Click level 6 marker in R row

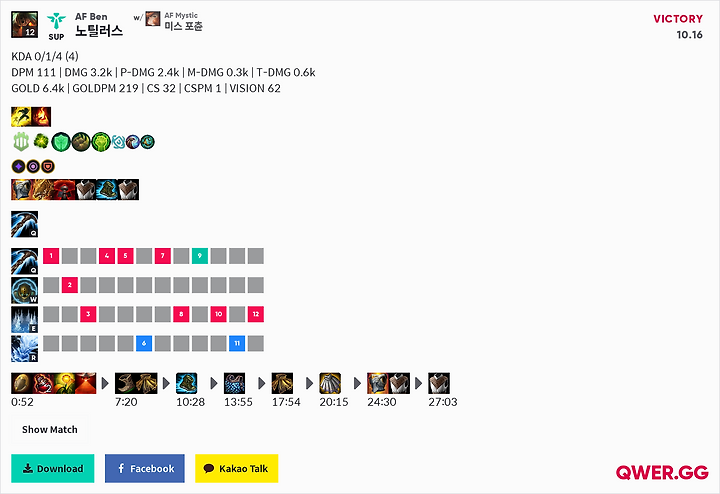coord(144,343)
